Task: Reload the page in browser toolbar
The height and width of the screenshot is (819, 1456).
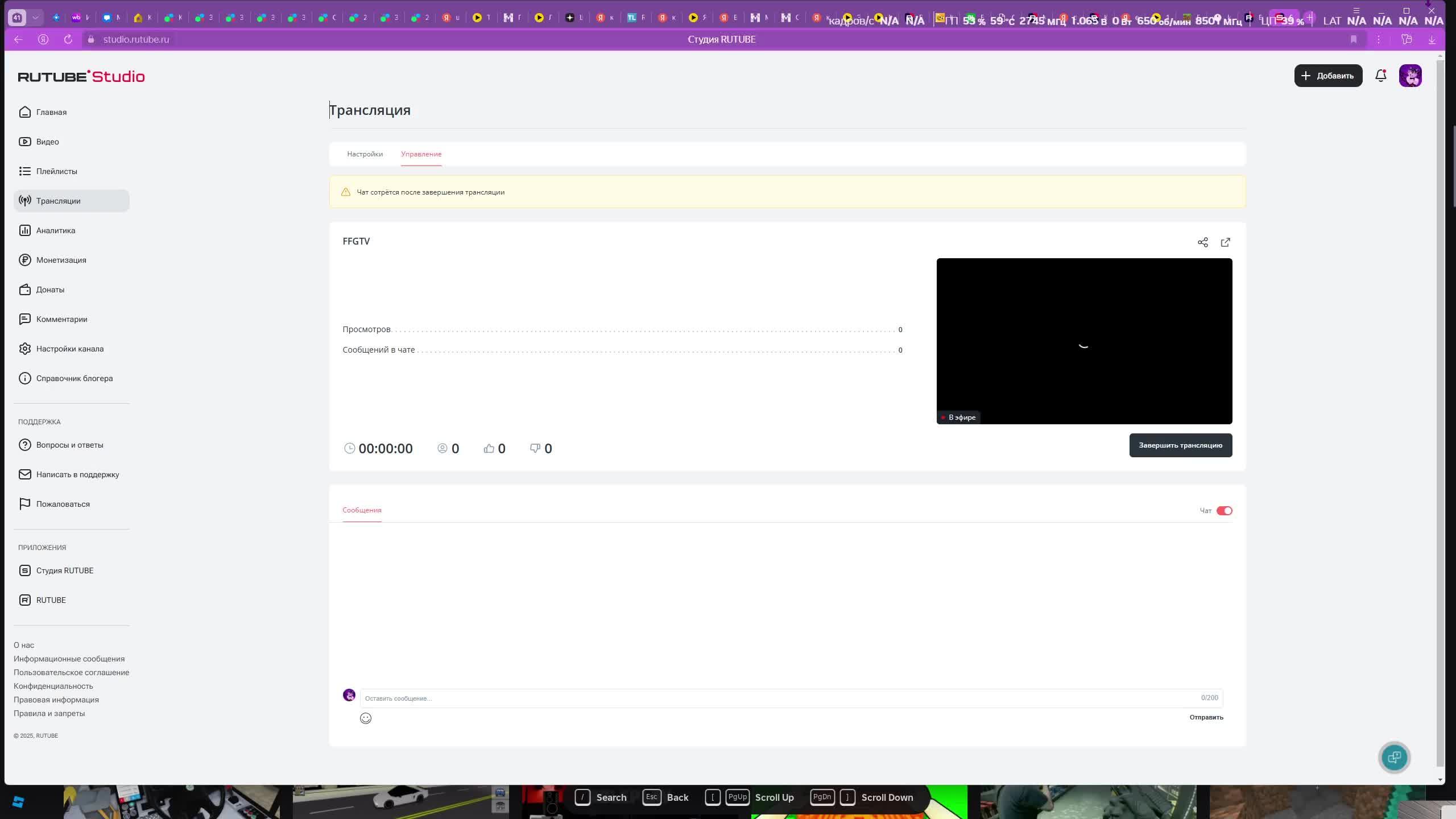Action: 68,39
